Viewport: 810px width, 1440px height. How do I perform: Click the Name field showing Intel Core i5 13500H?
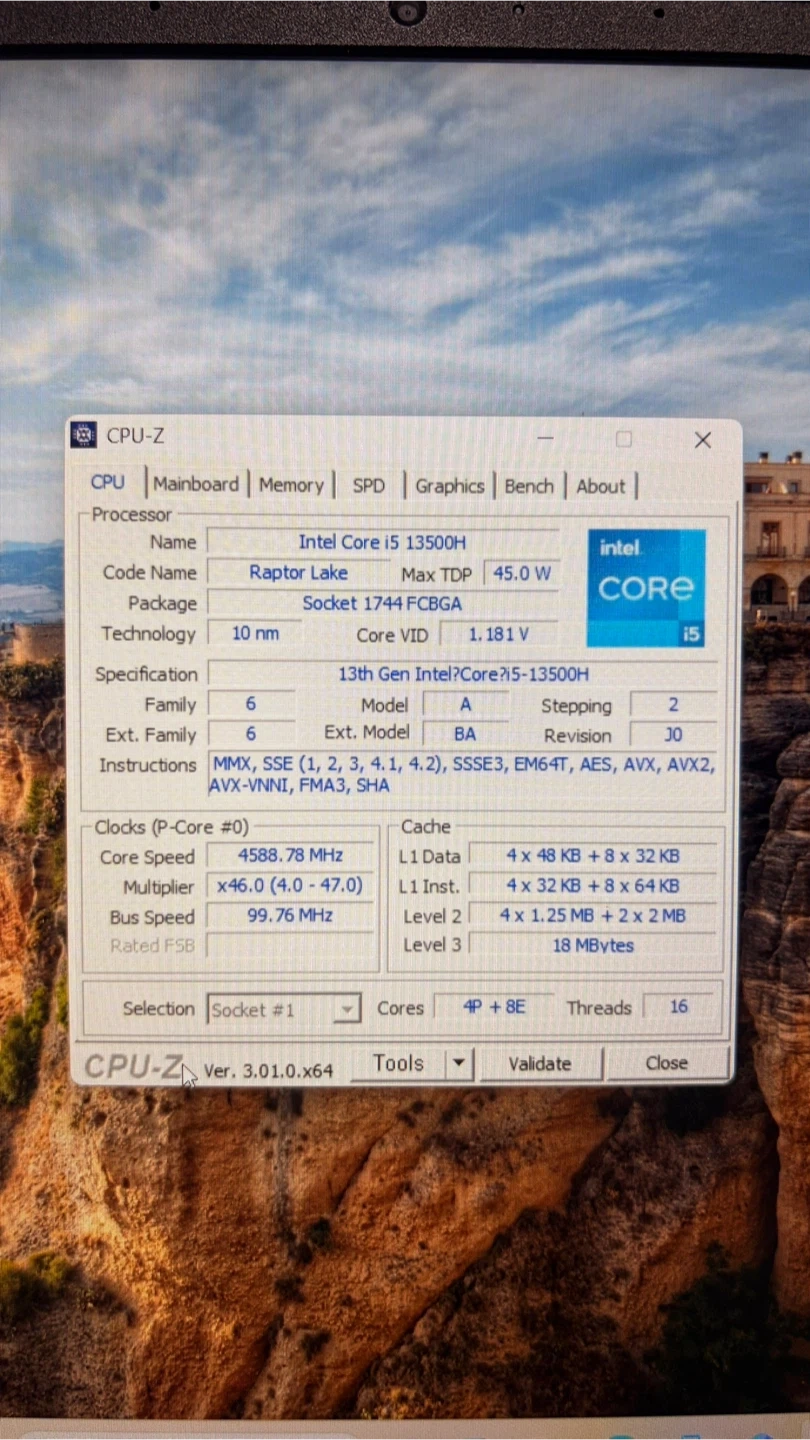click(x=382, y=542)
